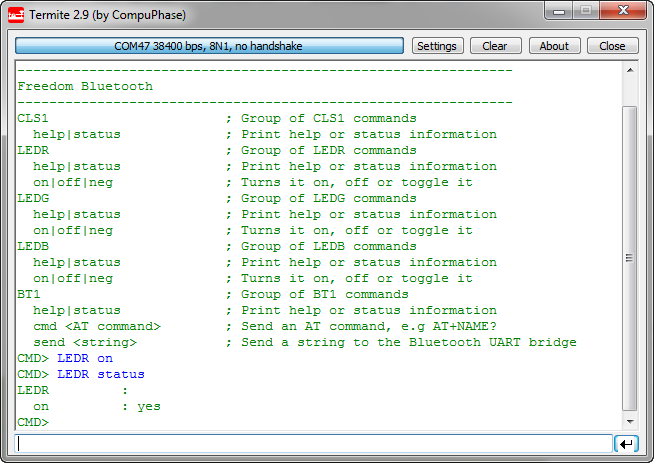The image size is (654, 463).
Task: Click the scrollbar up arrow
Action: click(x=629, y=72)
